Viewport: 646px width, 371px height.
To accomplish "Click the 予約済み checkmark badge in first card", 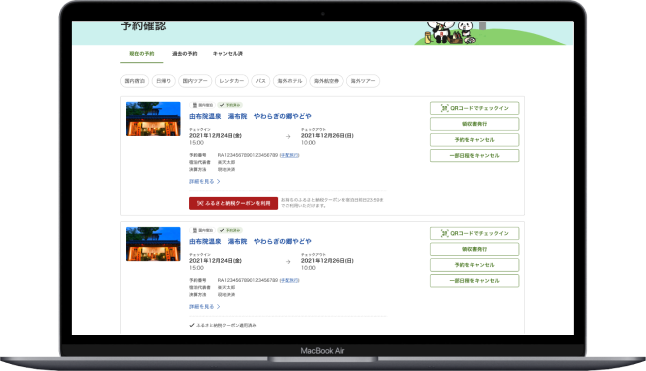I will [x=230, y=105].
